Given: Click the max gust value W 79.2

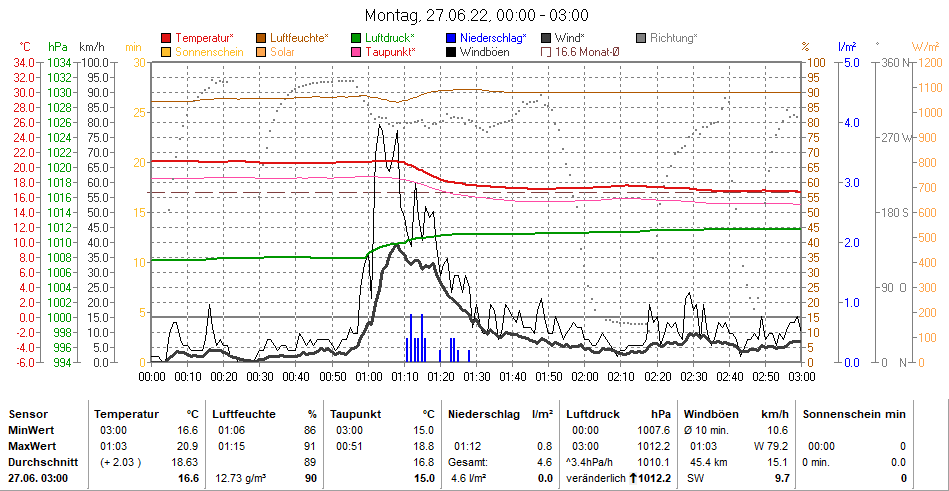Looking at the screenshot, I should 770,446.
